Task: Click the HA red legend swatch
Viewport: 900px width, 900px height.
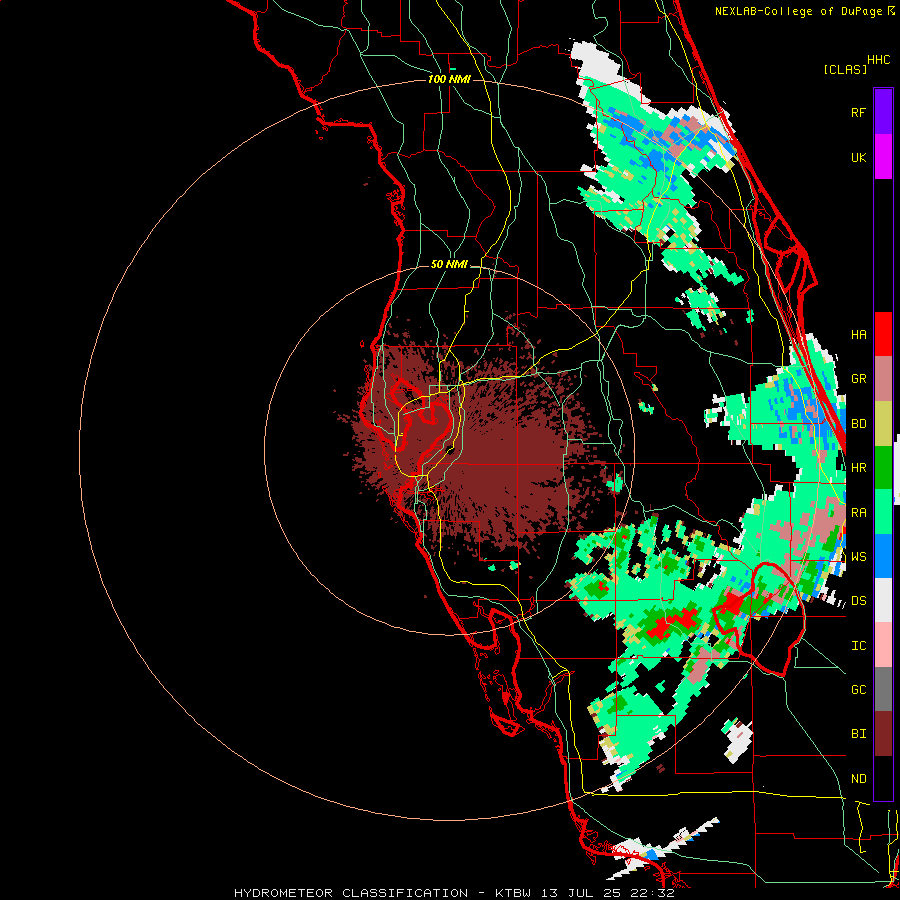Action: tap(883, 334)
